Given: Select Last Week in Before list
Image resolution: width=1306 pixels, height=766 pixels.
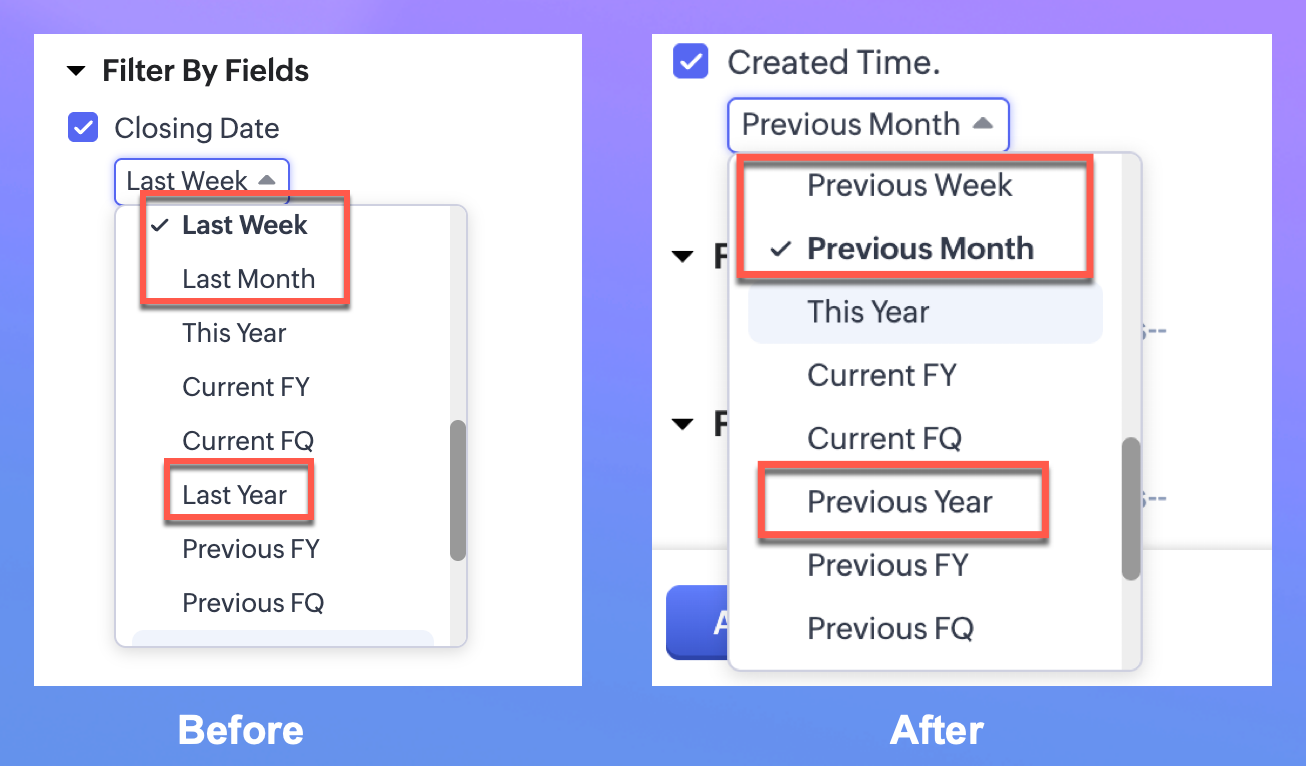Looking at the screenshot, I should pos(244,225).
